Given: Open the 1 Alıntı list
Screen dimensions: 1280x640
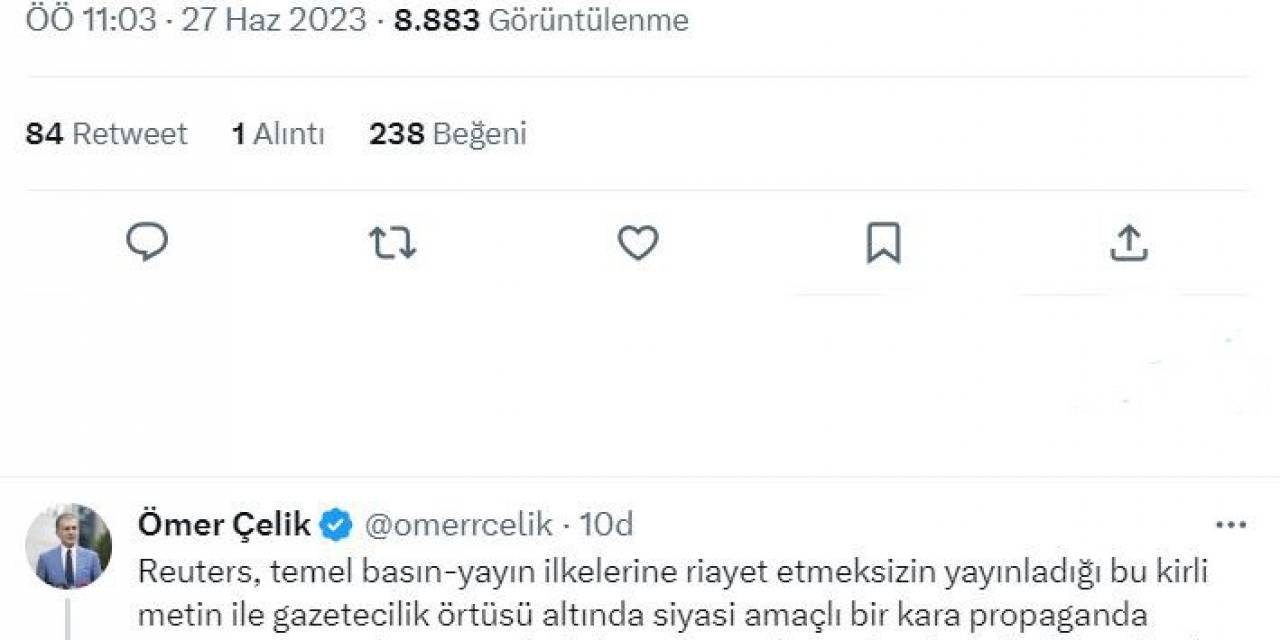Looking at the screenshot, I should point(278,133).
